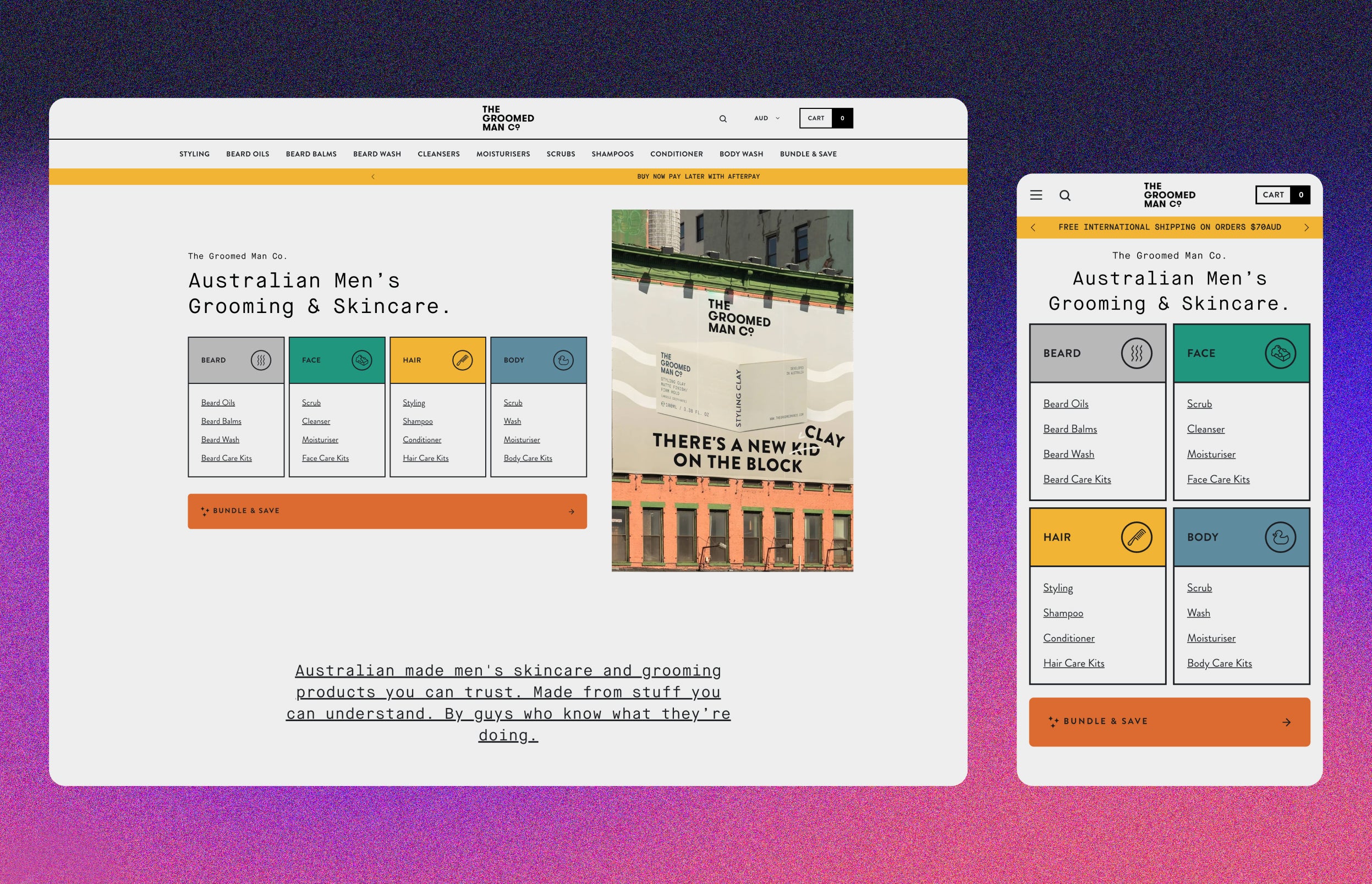
Task: Click the desktop Bundle & Save orange button
Action: pos(387,511)
